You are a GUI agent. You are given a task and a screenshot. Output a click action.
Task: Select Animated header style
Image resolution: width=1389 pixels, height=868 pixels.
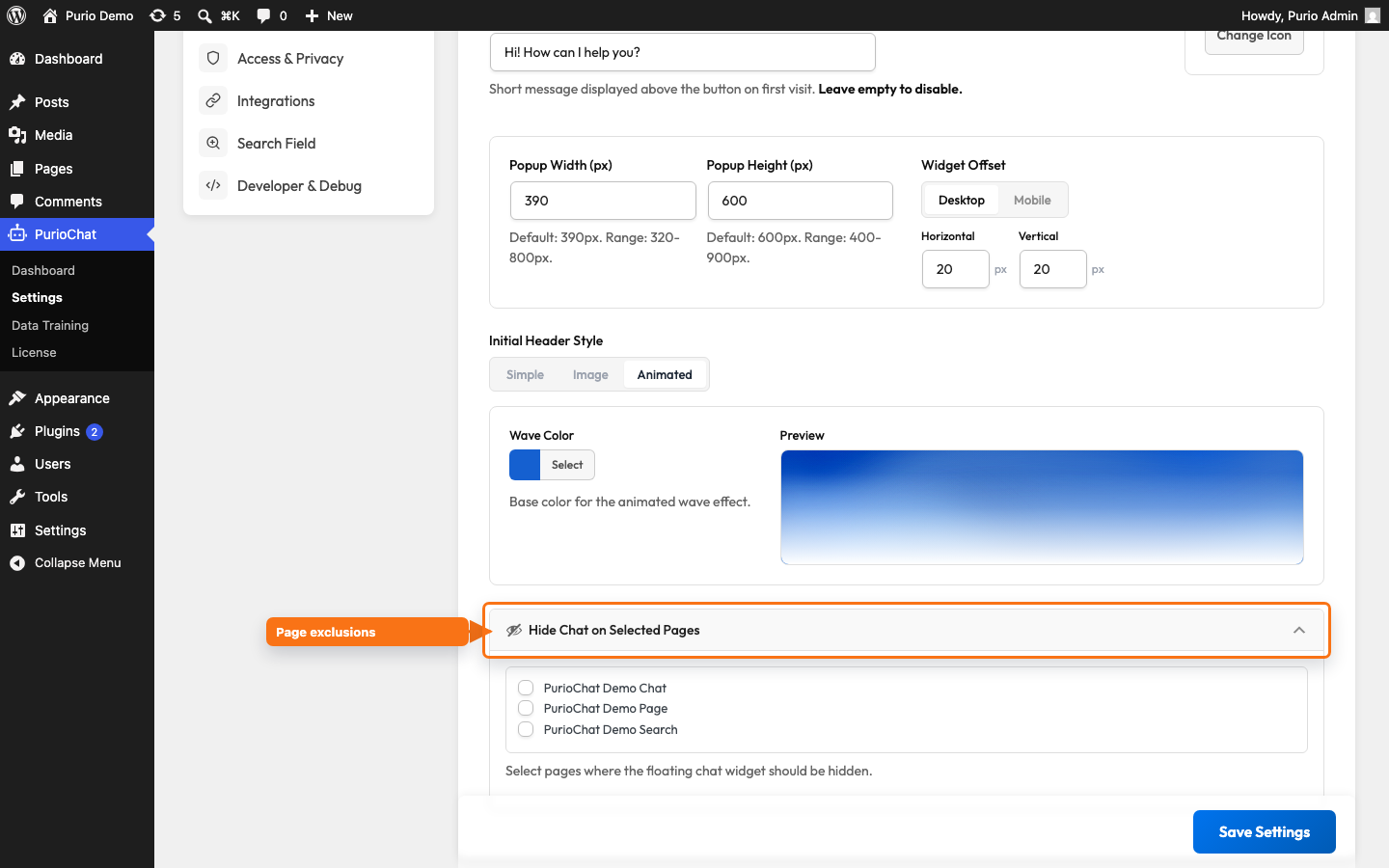click(665, 374)
